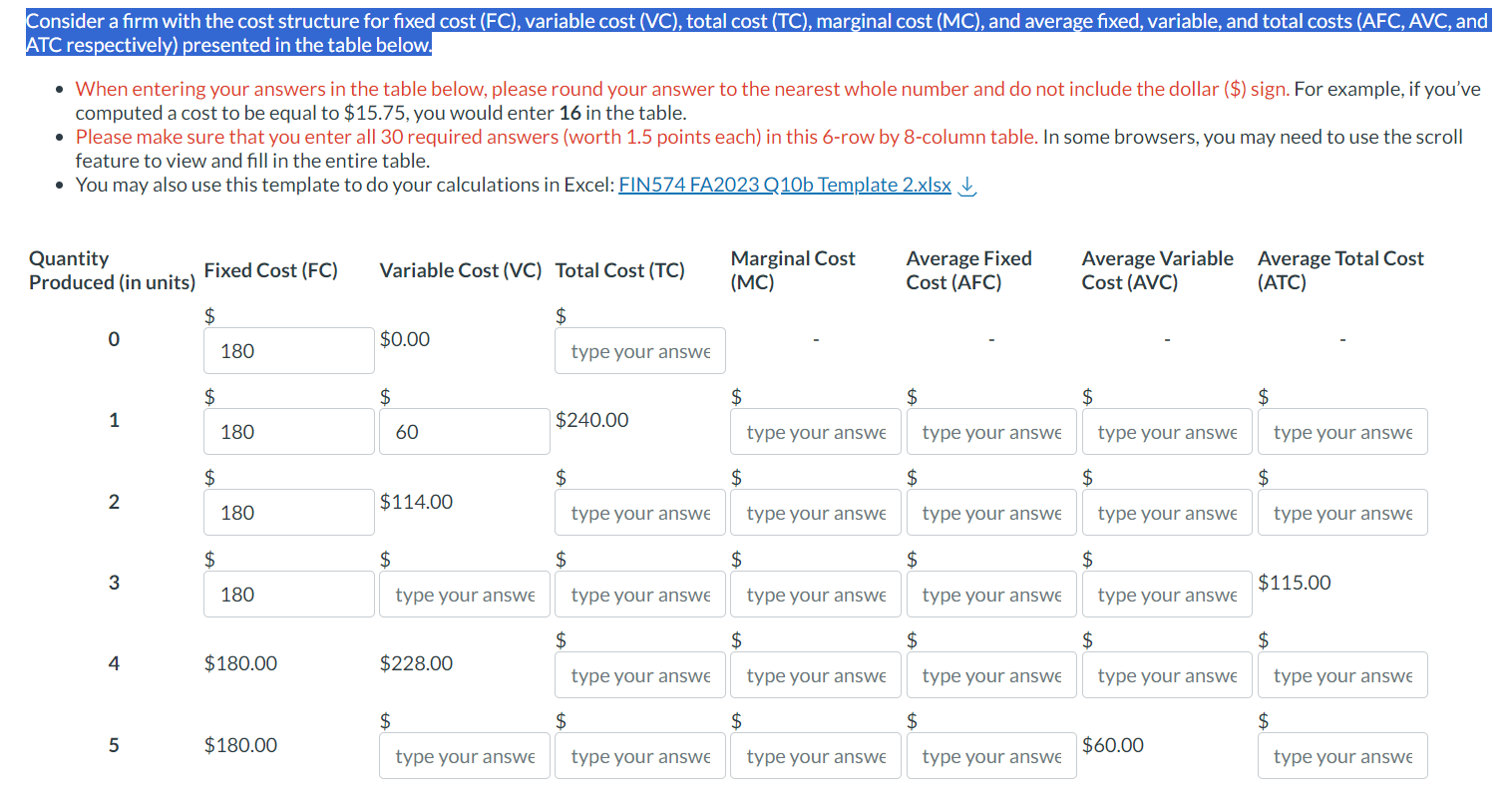Image resolution: width=1512 pixels, height=812 pixels.
Task: Click the Variable Cost answer box for quantity 3
Action: 464,594
